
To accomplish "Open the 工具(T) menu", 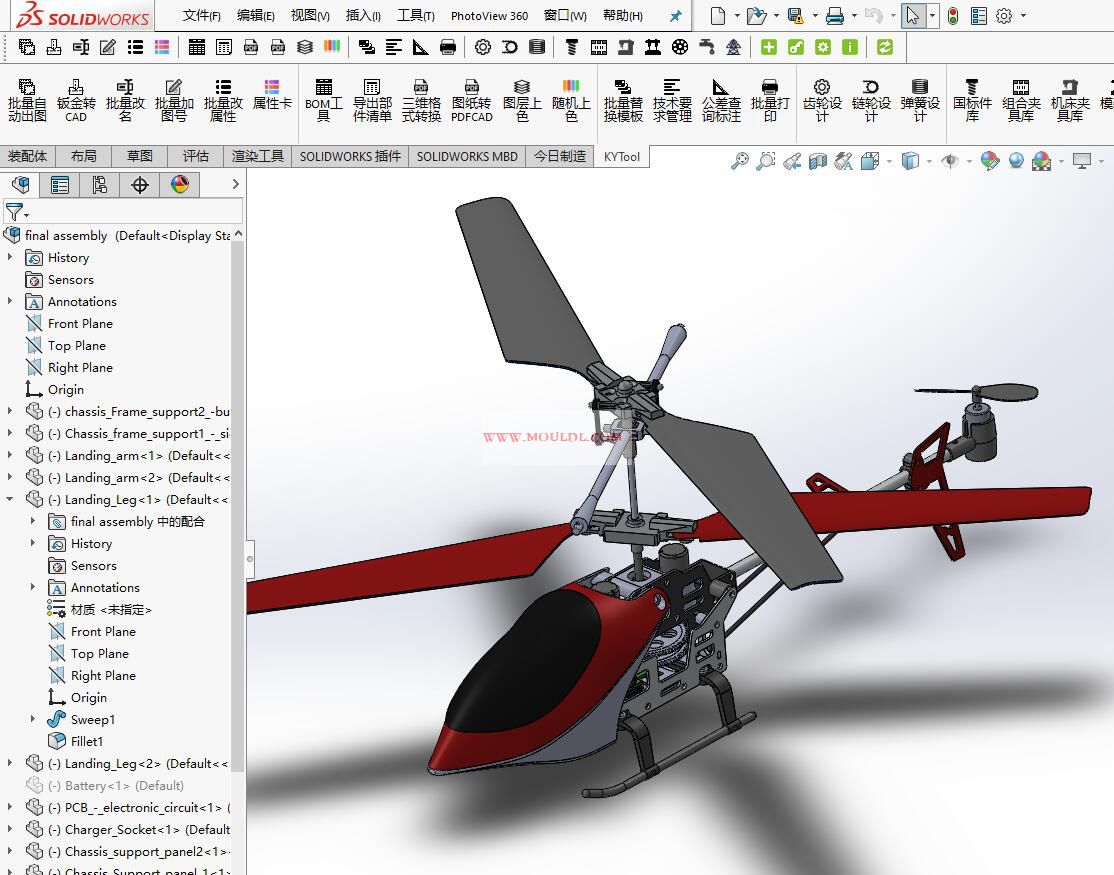I will click(x=415, y=15).
